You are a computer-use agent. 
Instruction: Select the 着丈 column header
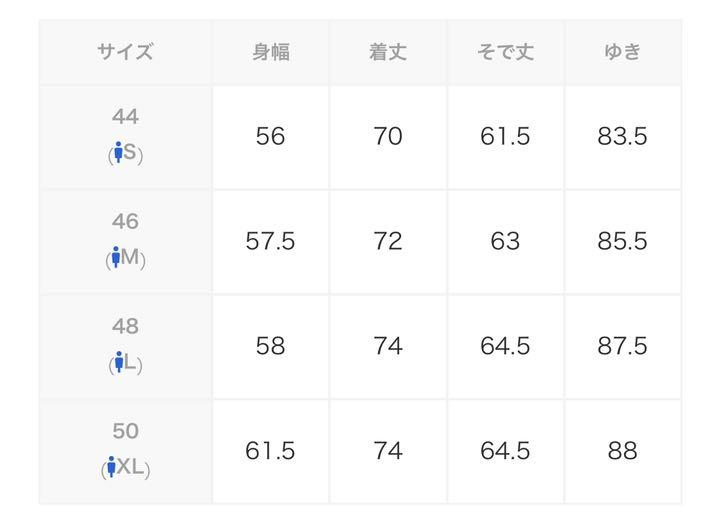click(x=388, y=52)
